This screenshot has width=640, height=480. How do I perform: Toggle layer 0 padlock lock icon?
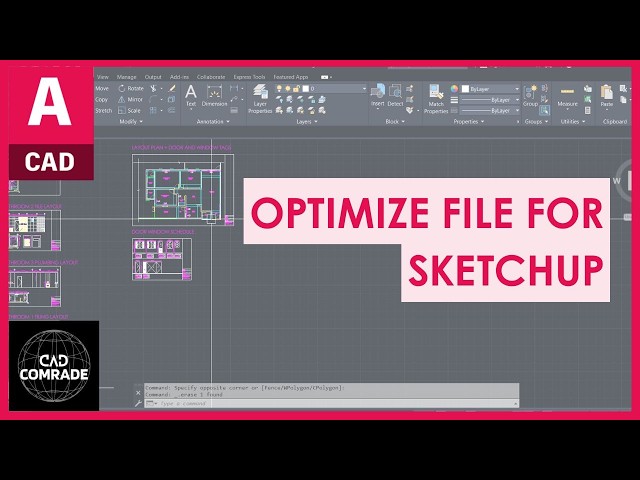[x=296, y=89]
